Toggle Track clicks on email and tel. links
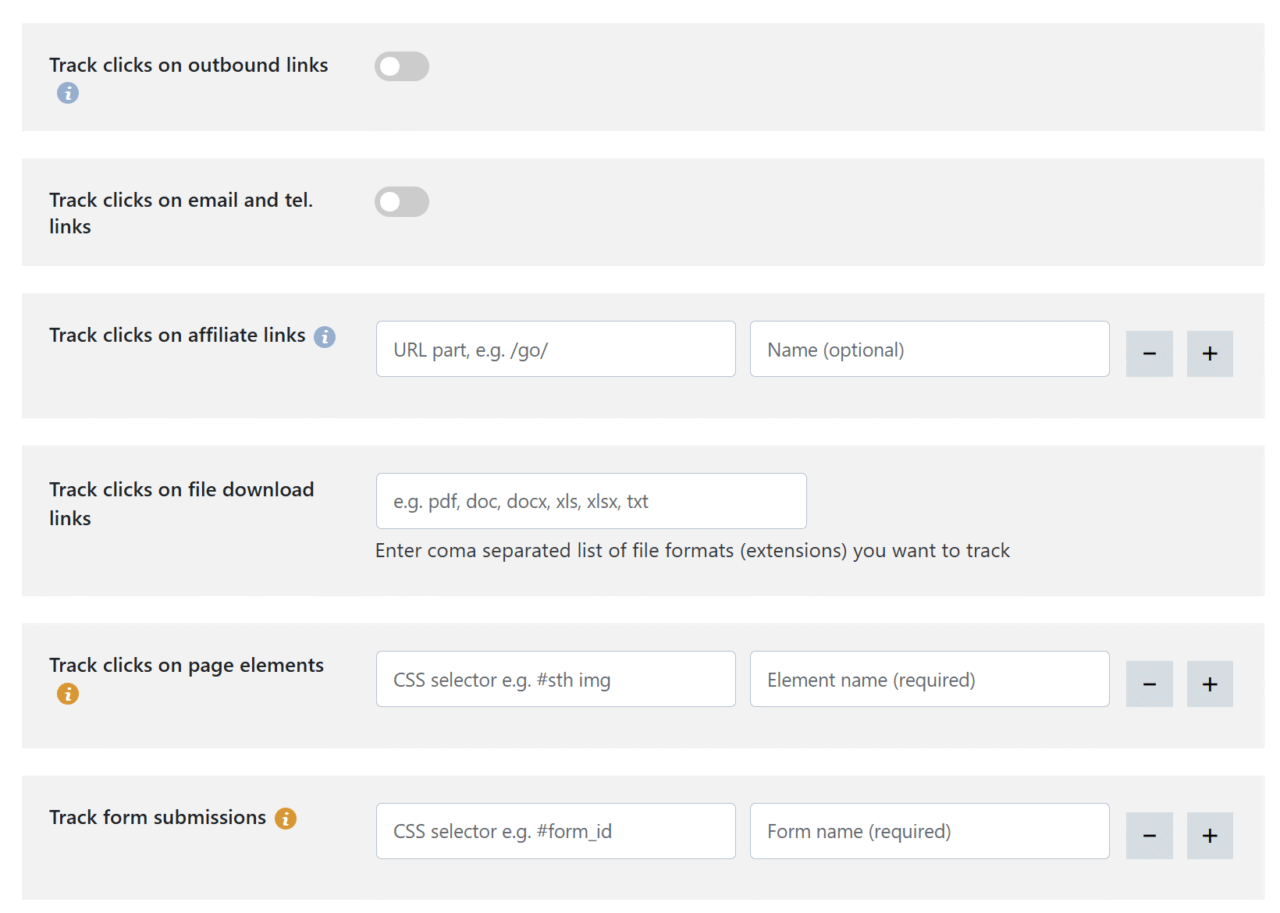 coord(402,202)
